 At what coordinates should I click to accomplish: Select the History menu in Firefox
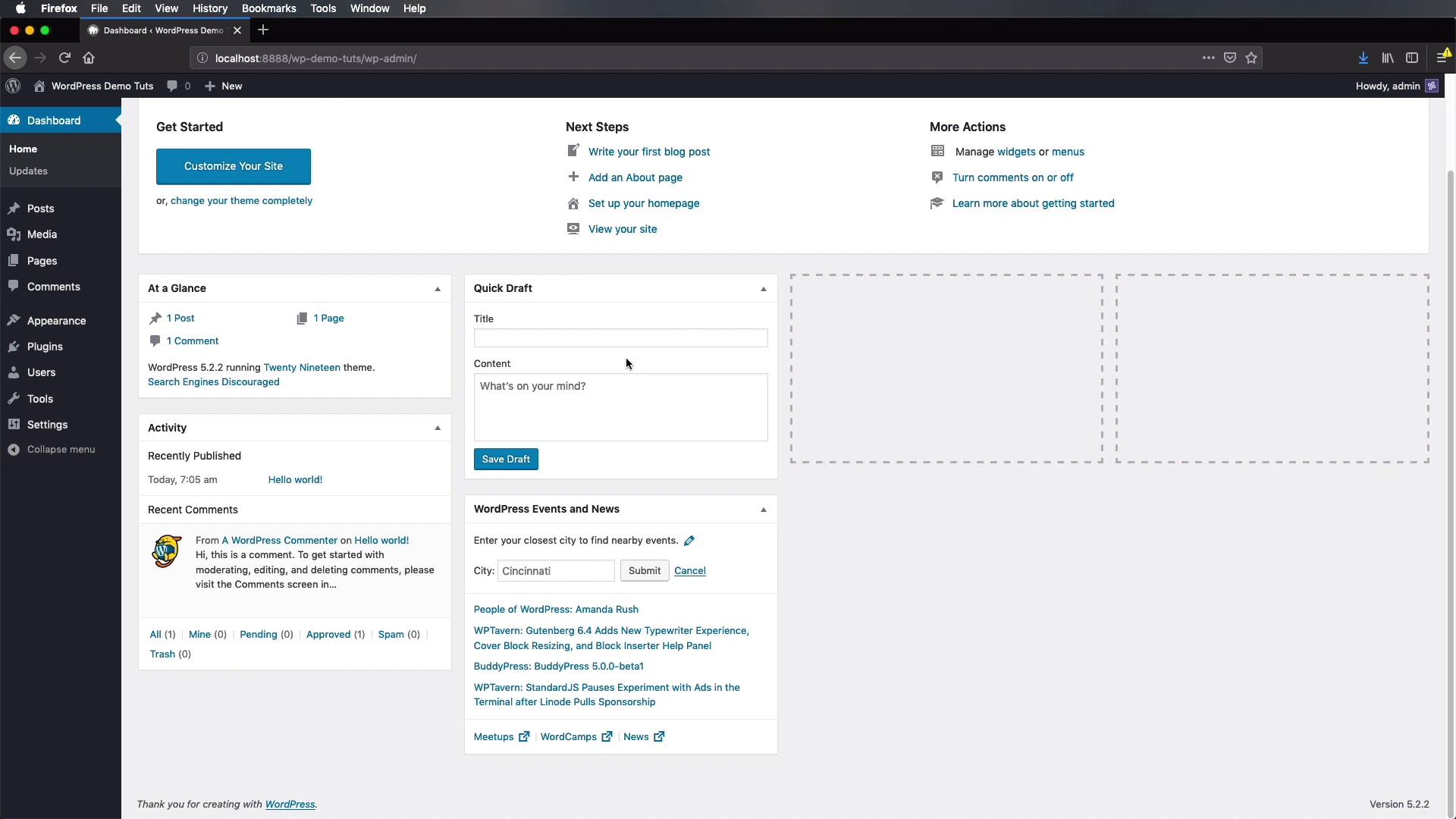[x=210, y=8]
